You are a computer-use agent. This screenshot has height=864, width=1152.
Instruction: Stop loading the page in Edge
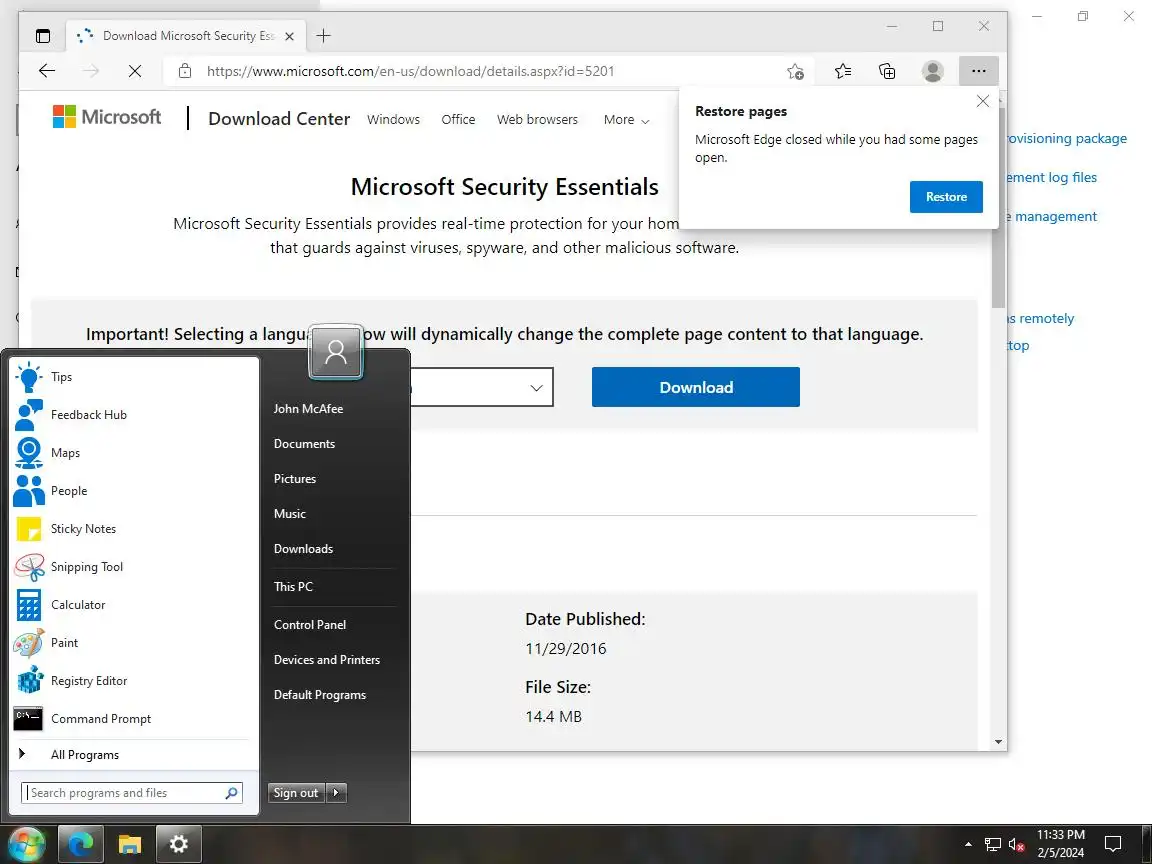point(135,71)
